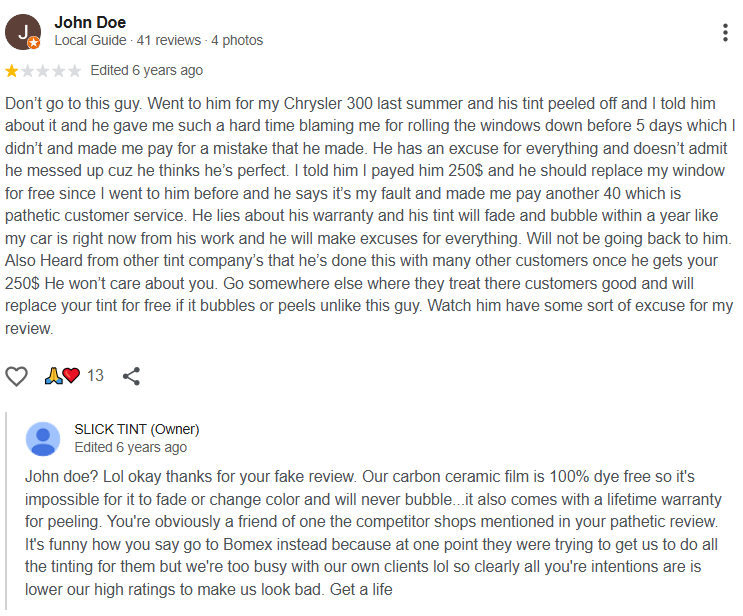Viewport: 743px width, 616px height.
Task: Click owner reply's Edited 6 years ago
Action: [130, 447]
